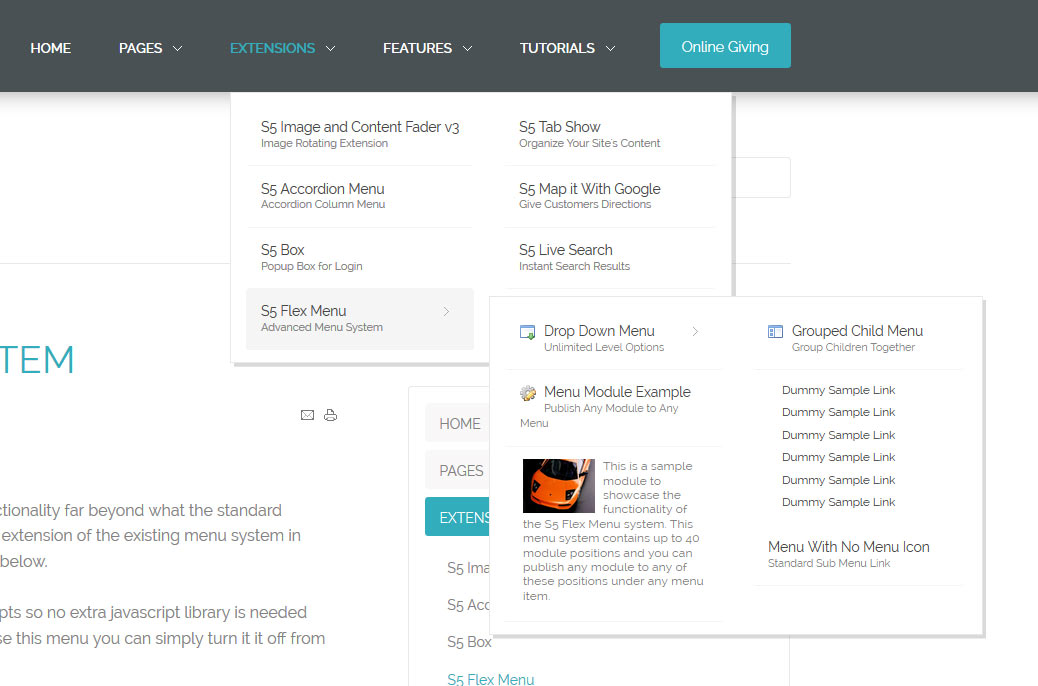Click the orange sports car thumbnail
This screenshot has height=686, width=1038.
(x=558, y=486)
